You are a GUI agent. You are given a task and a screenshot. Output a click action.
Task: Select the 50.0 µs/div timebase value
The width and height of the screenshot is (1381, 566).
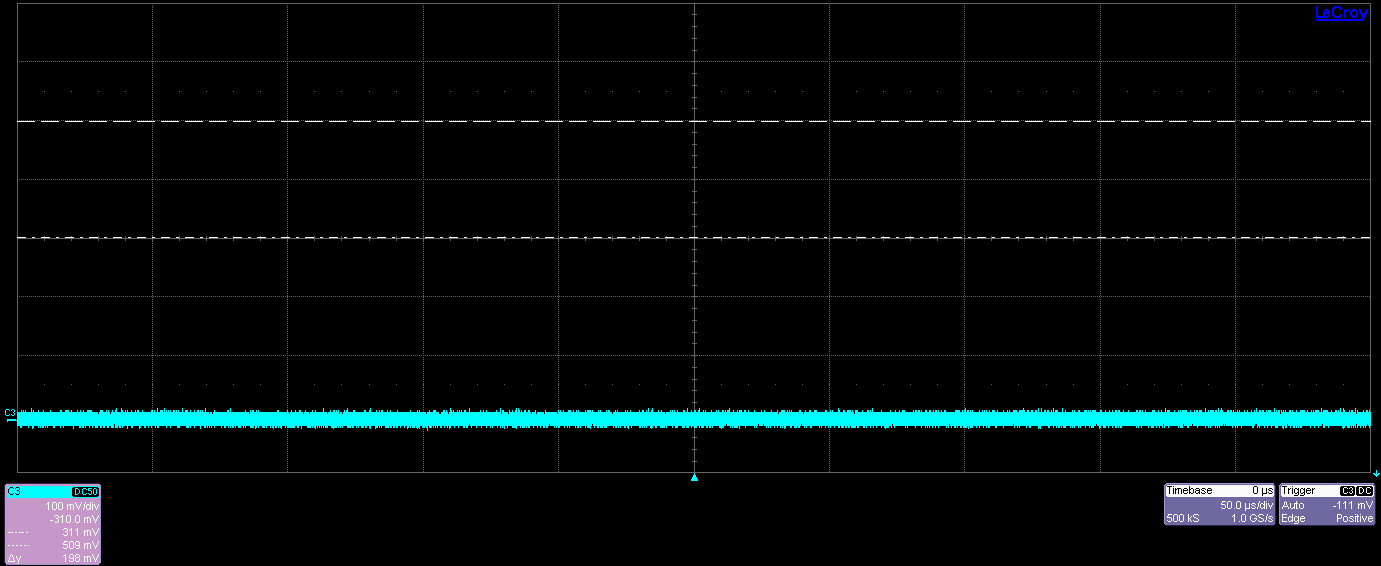pos(1245,506)
